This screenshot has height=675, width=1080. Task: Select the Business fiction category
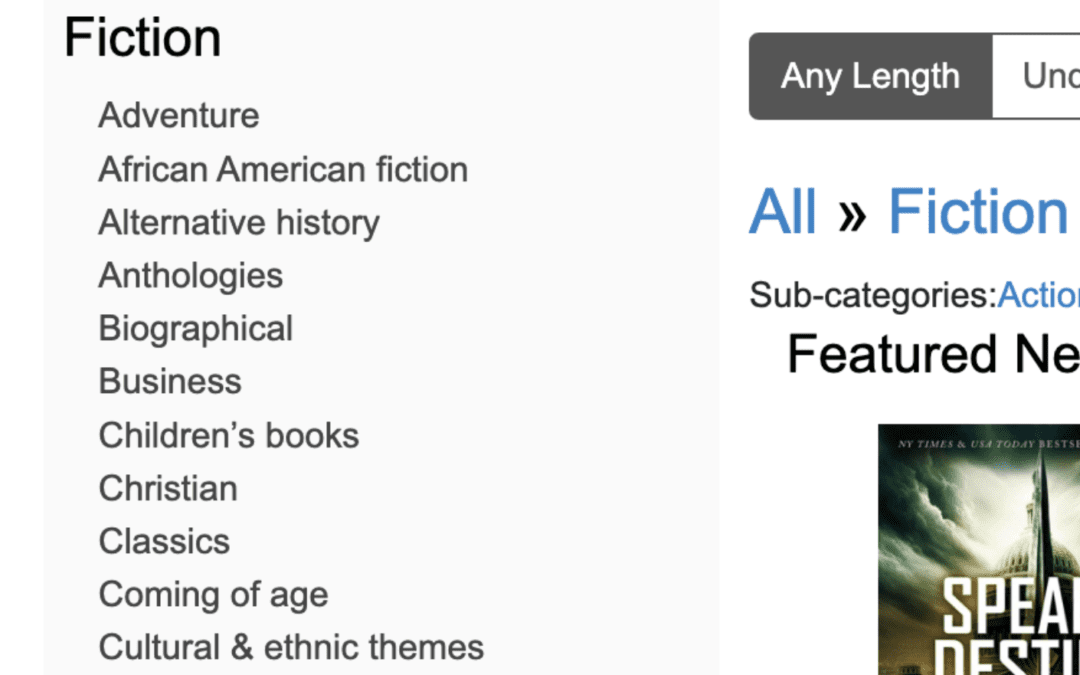tap(169, 381)
